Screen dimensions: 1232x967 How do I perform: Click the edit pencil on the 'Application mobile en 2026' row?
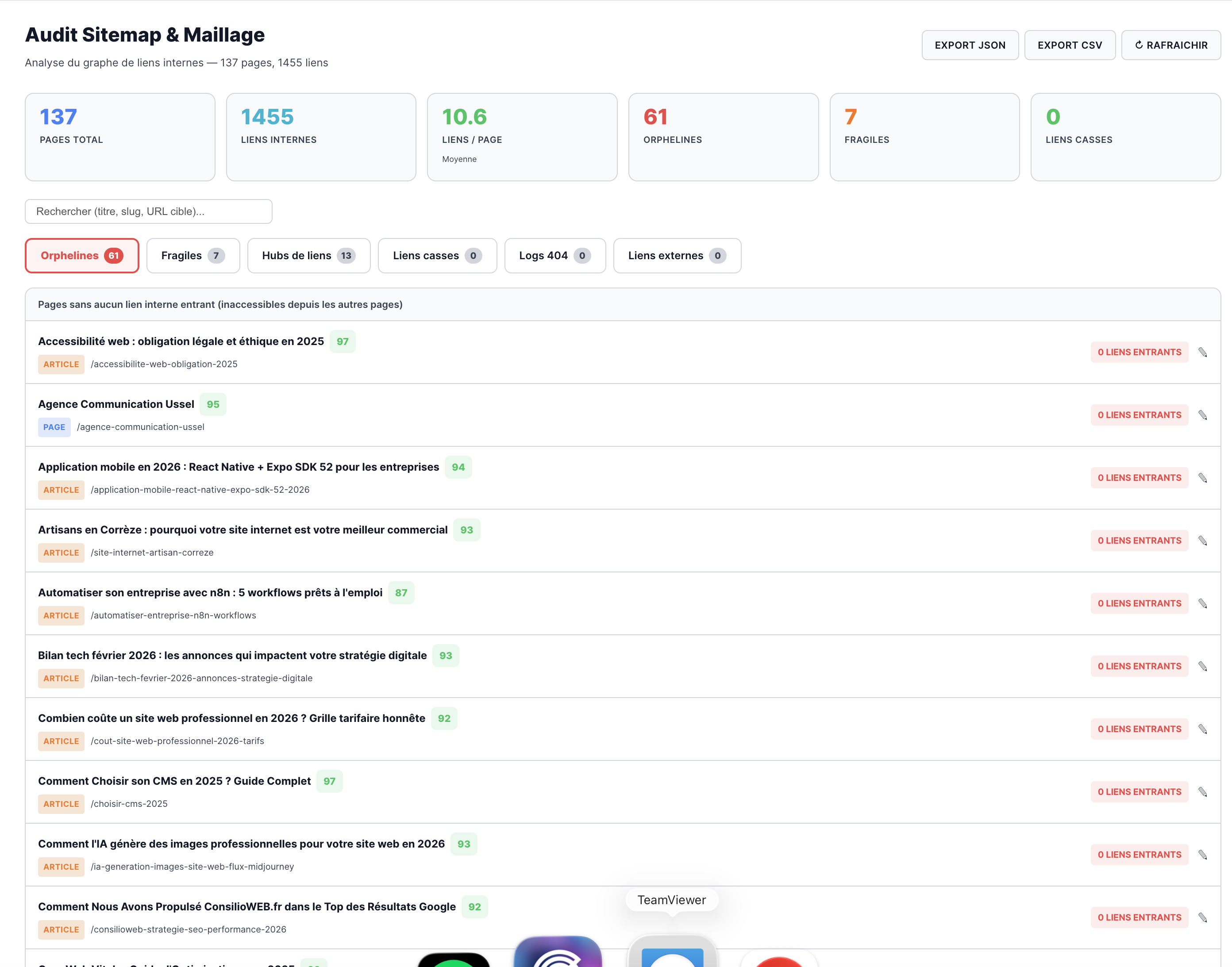click(x=1203, y=477)
